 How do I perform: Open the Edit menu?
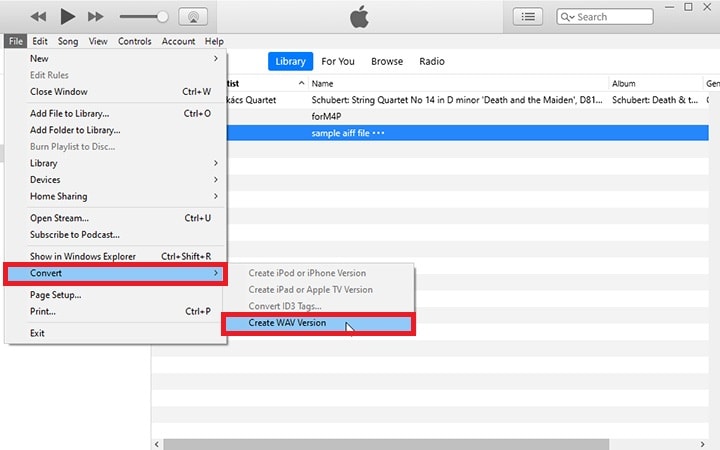40,41
